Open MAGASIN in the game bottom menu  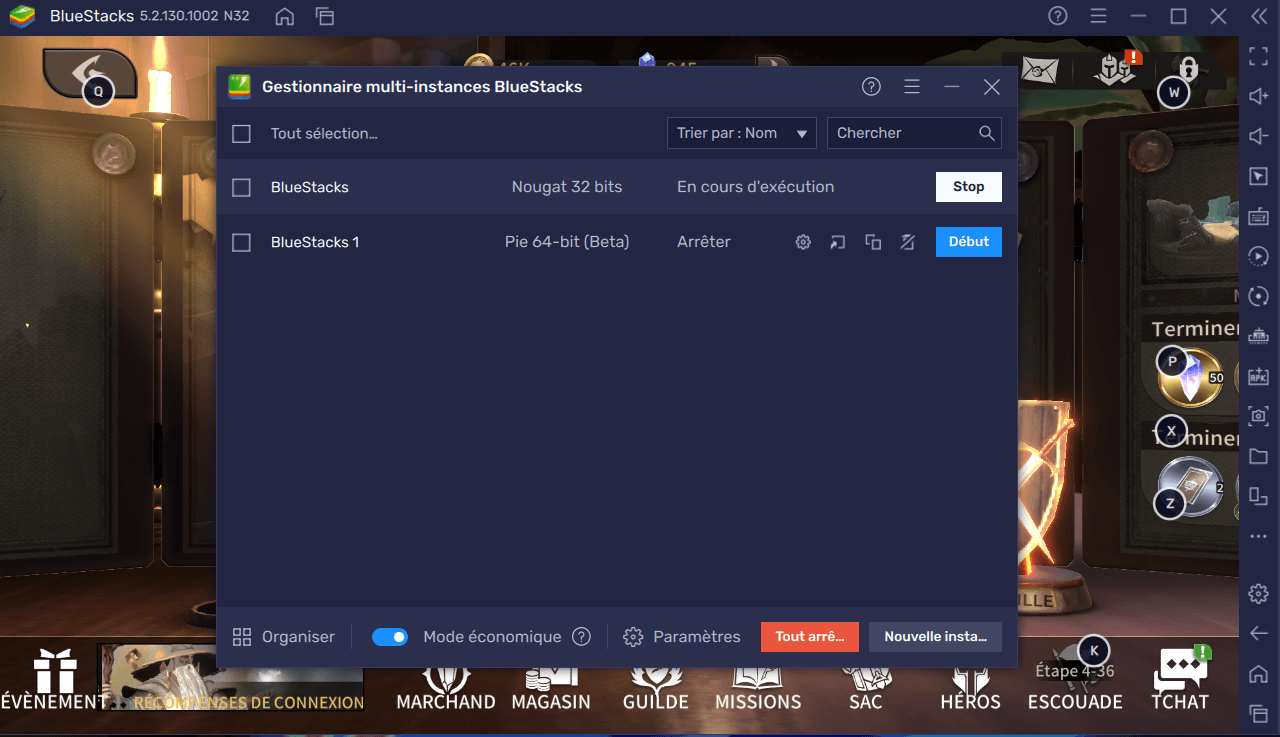551,687
